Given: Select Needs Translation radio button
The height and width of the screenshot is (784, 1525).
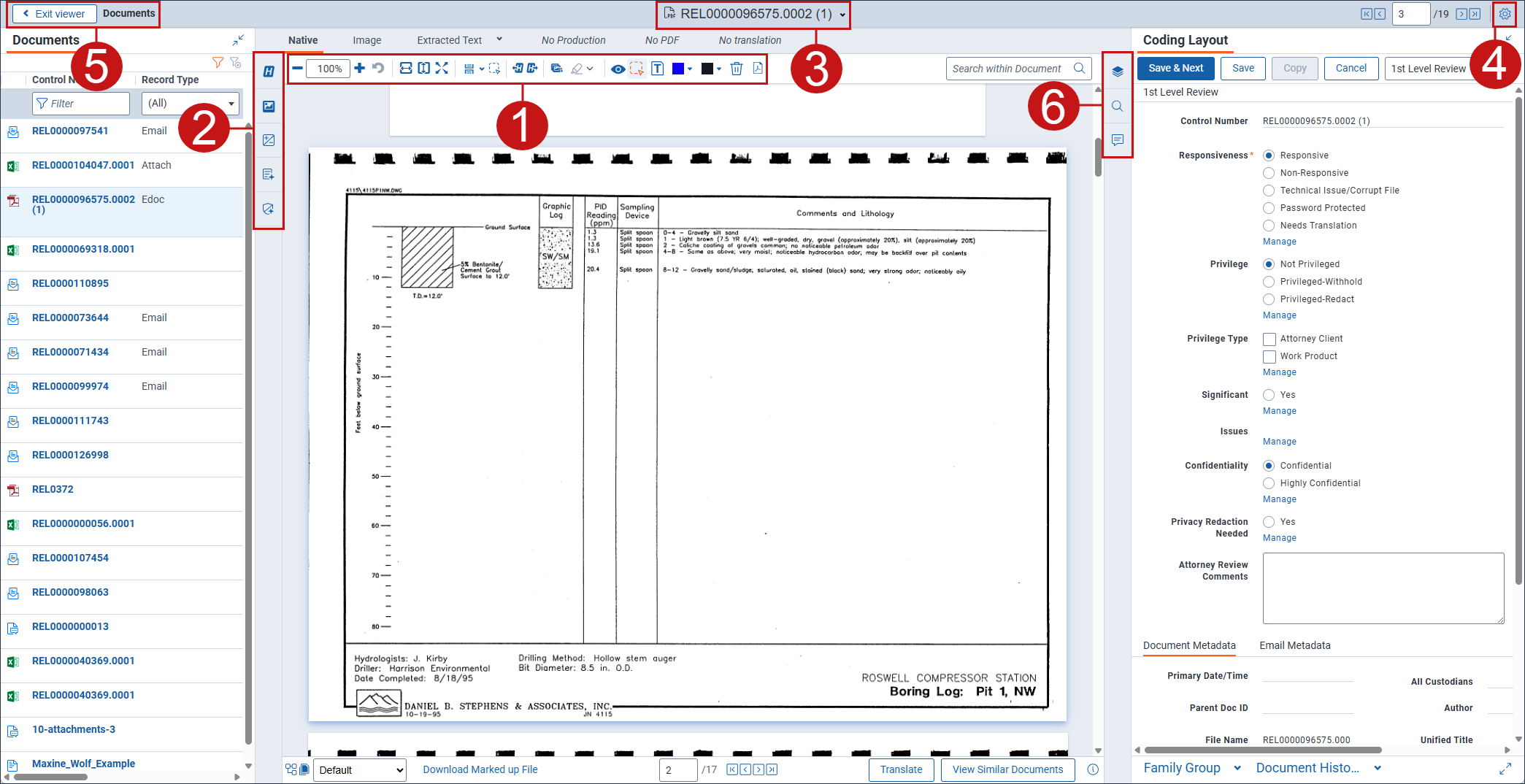Looking at the screenshot, I should pos(1269,226).
